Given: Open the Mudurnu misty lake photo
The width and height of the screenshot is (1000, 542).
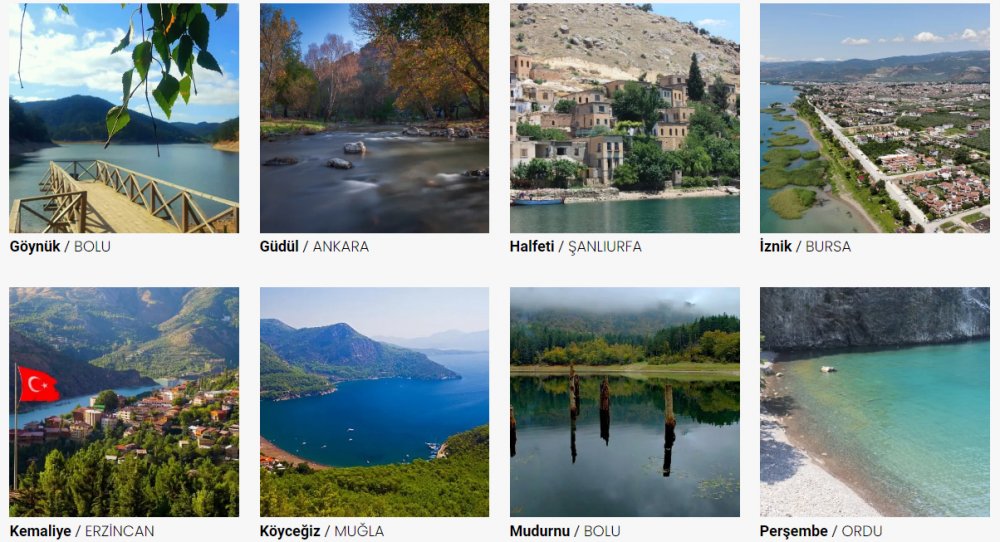Looking at the screenshot, I should 625,402.
